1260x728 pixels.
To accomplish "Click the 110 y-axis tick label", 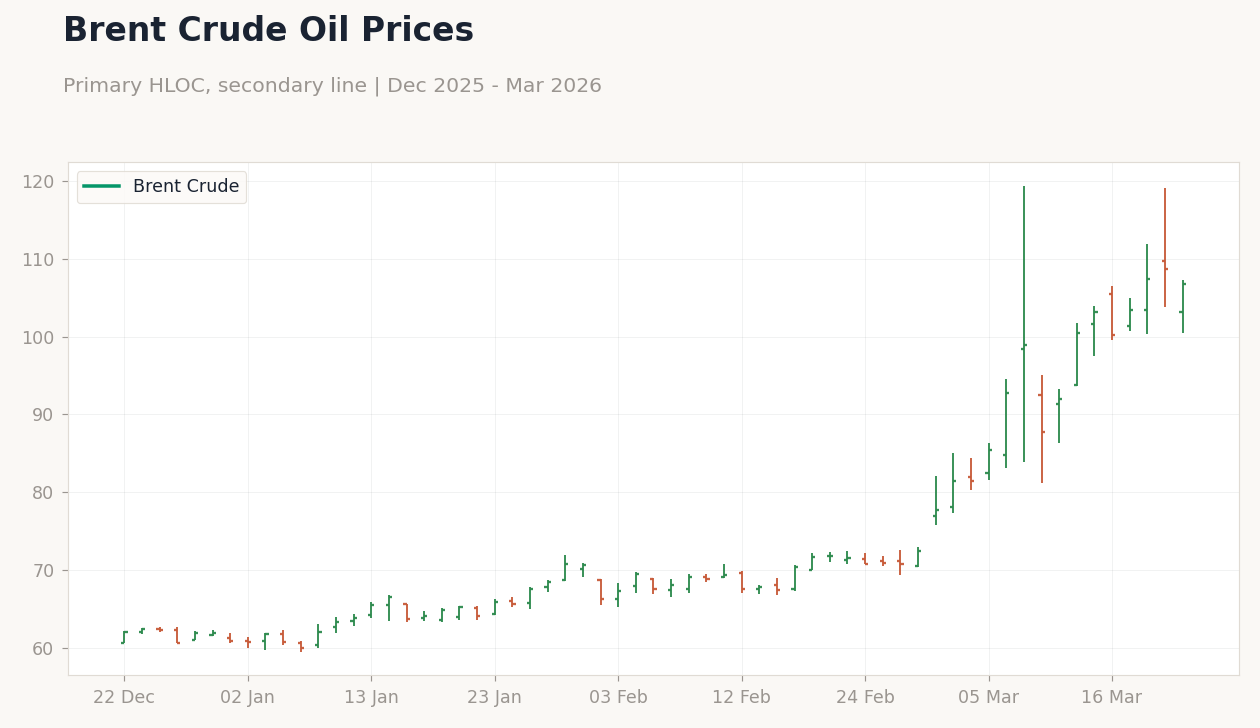I will point(38,260).
